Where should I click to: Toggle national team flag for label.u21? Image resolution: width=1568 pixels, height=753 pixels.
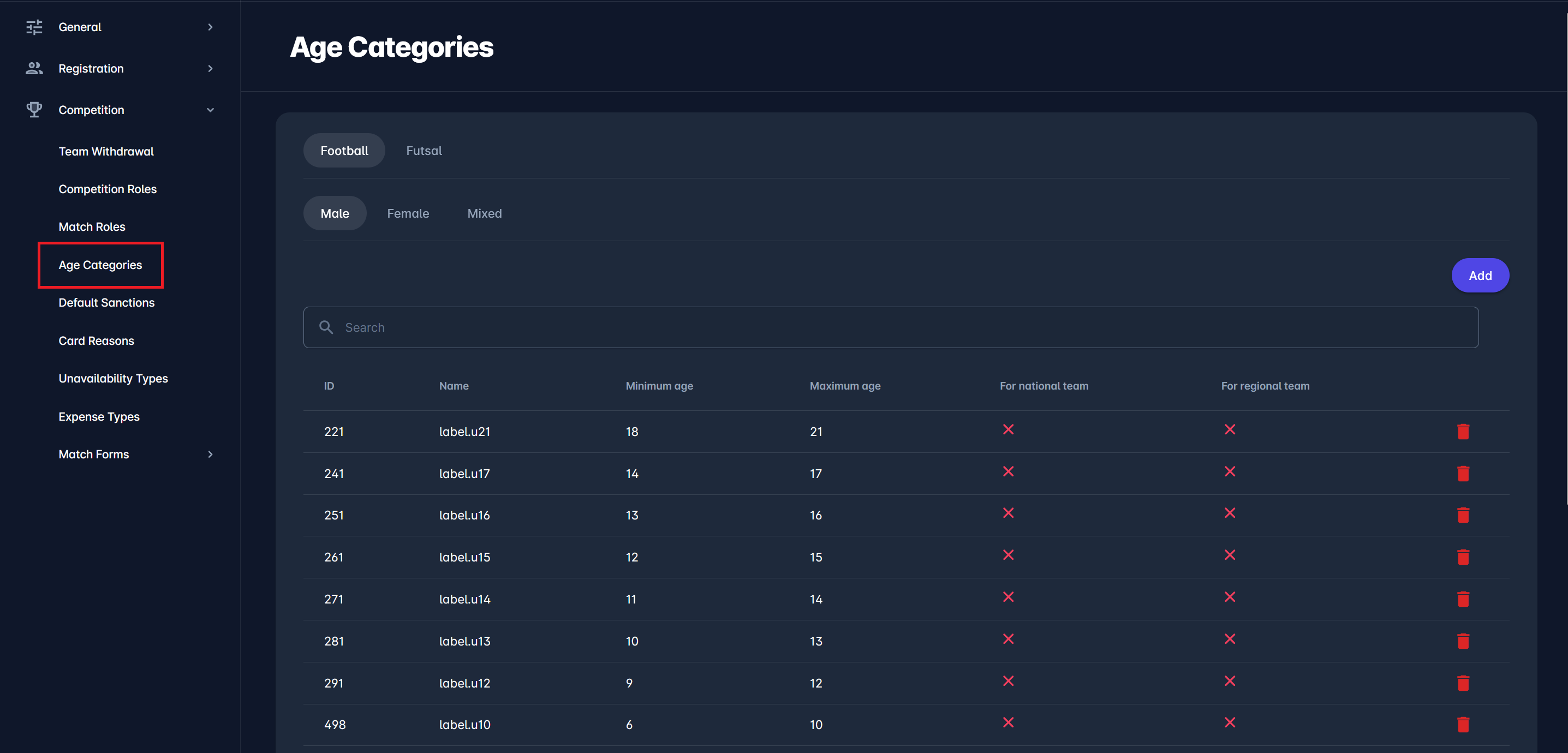[1008, 430]
